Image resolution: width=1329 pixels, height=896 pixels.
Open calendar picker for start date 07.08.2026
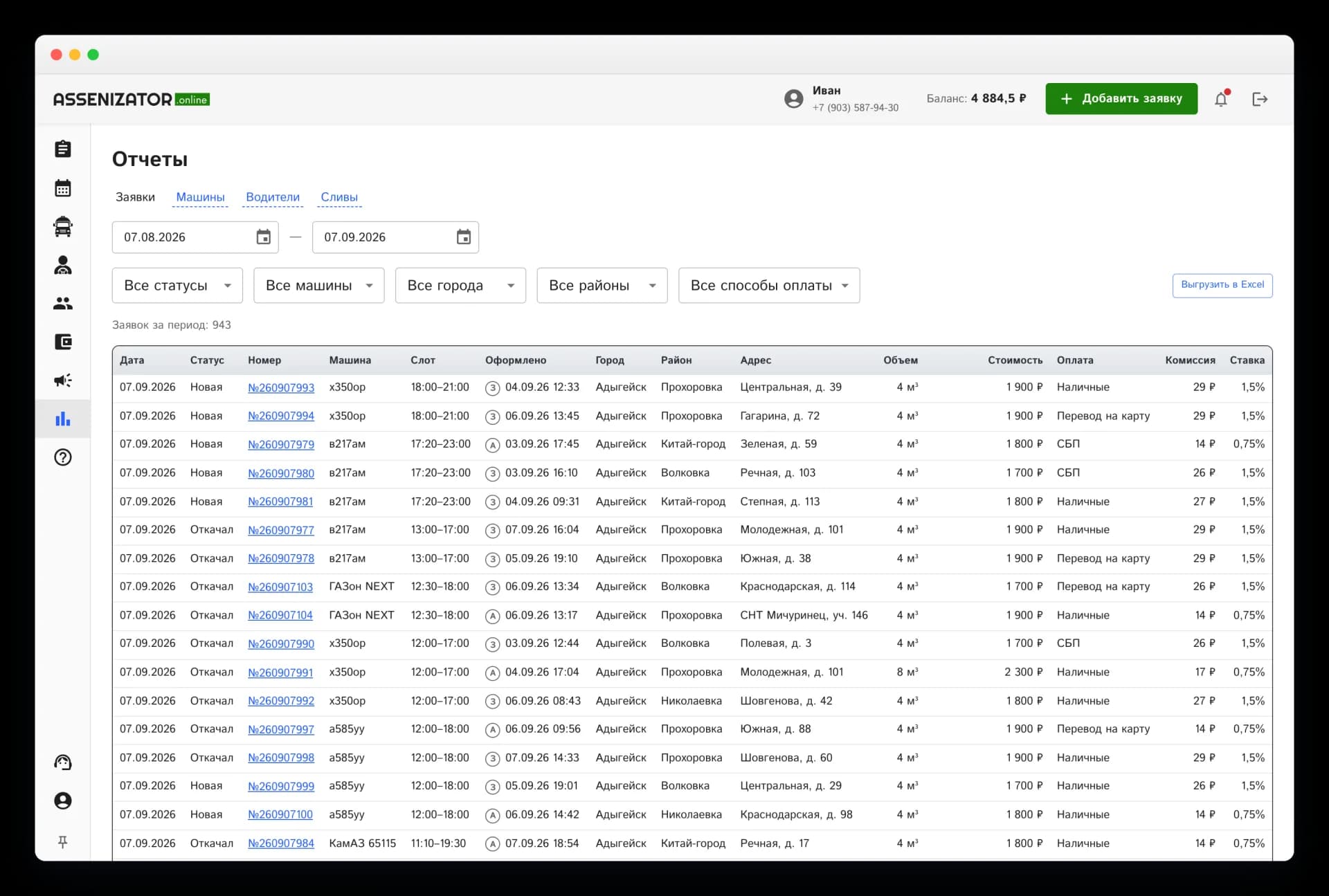[x=264, y=237]
